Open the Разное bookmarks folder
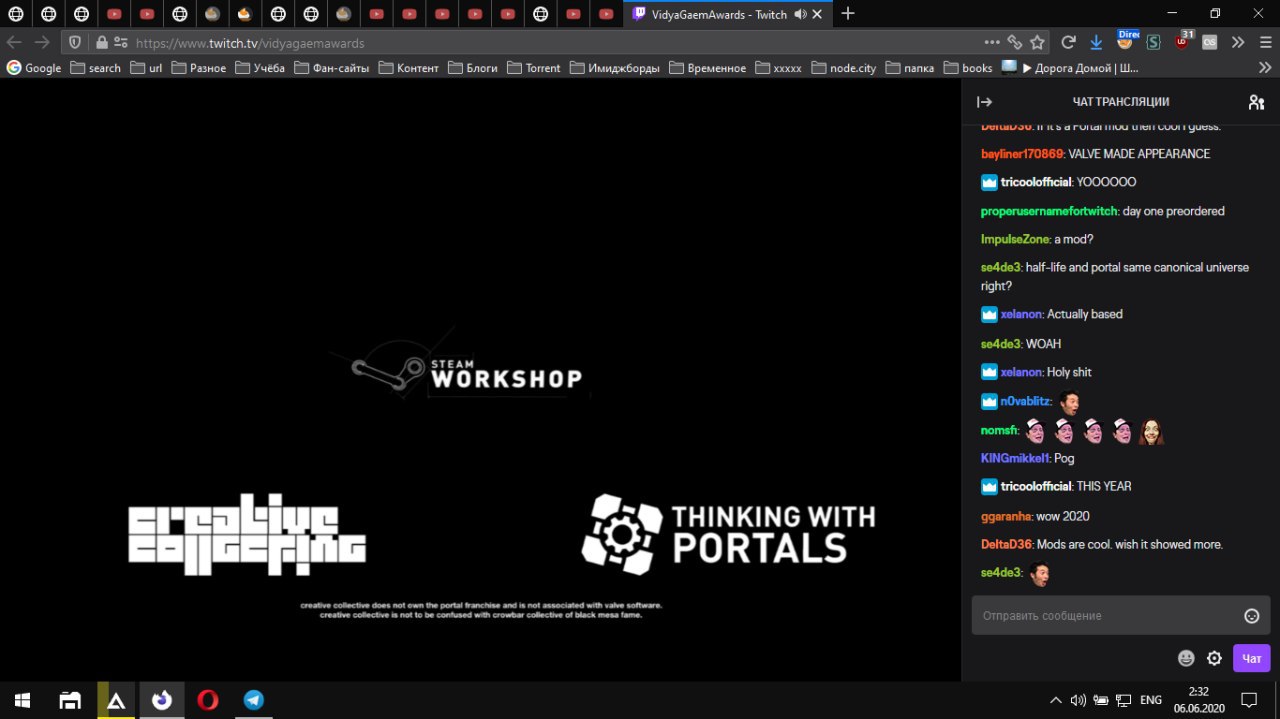 click(x=198, y=68)
